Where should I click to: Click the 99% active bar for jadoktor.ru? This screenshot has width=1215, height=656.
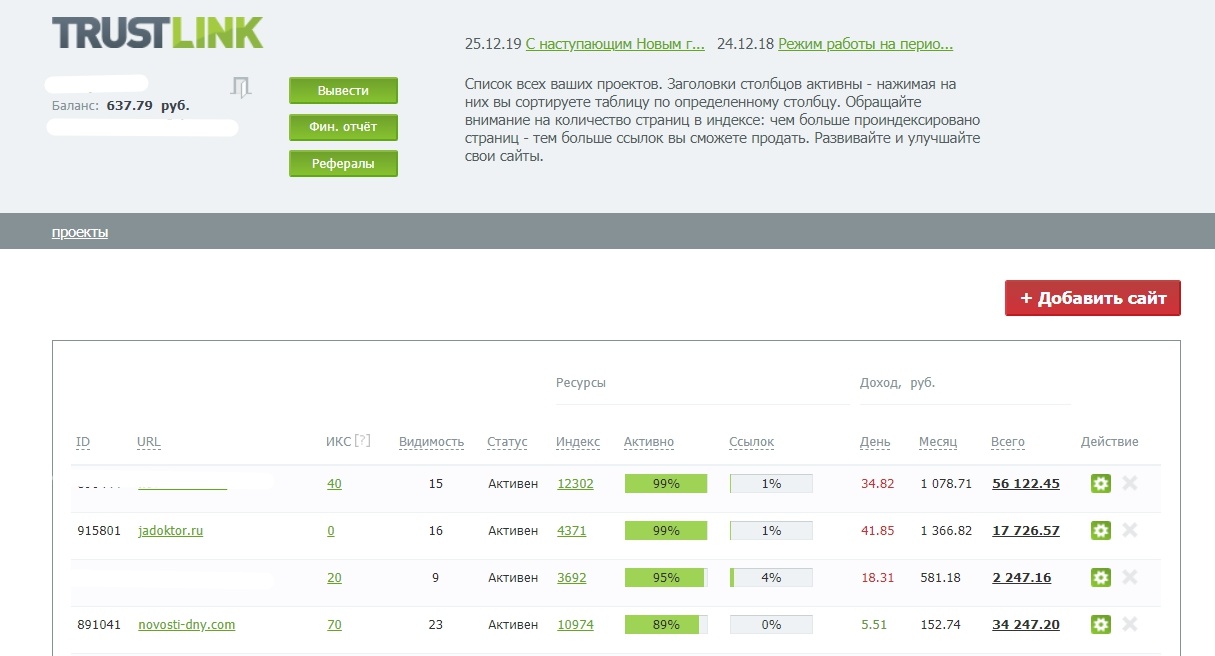coord(665,531)
